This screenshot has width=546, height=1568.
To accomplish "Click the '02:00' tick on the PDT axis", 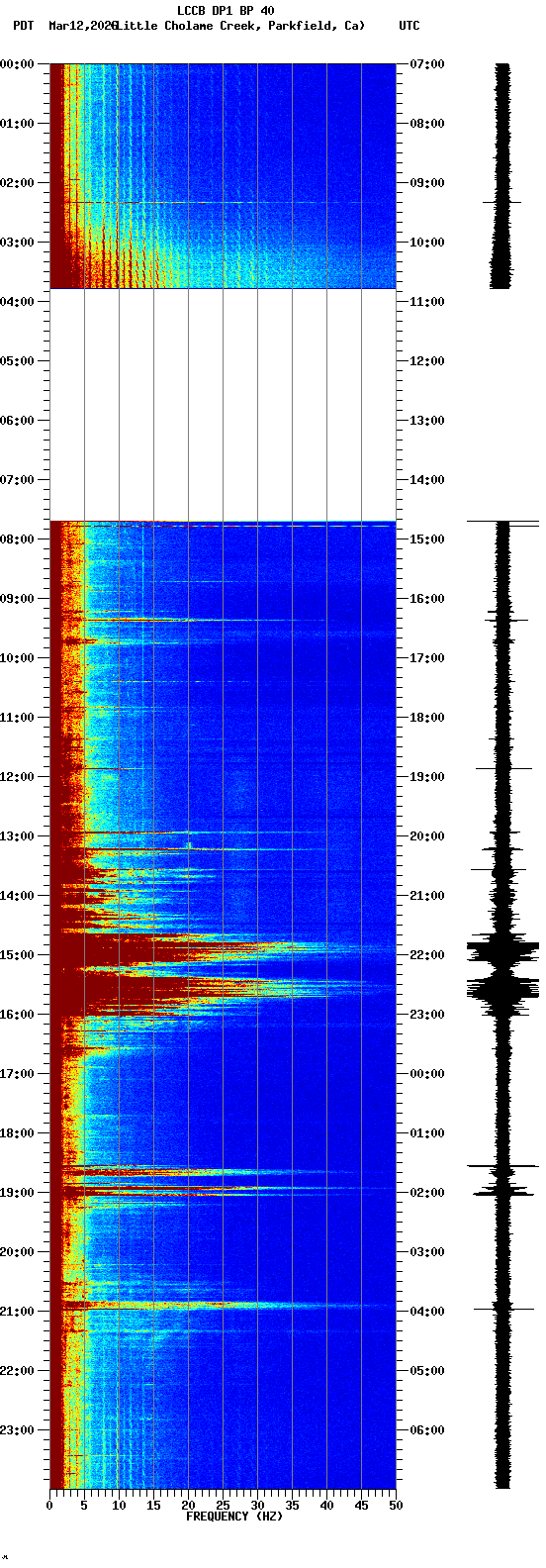I will click(x=17, y=182).
